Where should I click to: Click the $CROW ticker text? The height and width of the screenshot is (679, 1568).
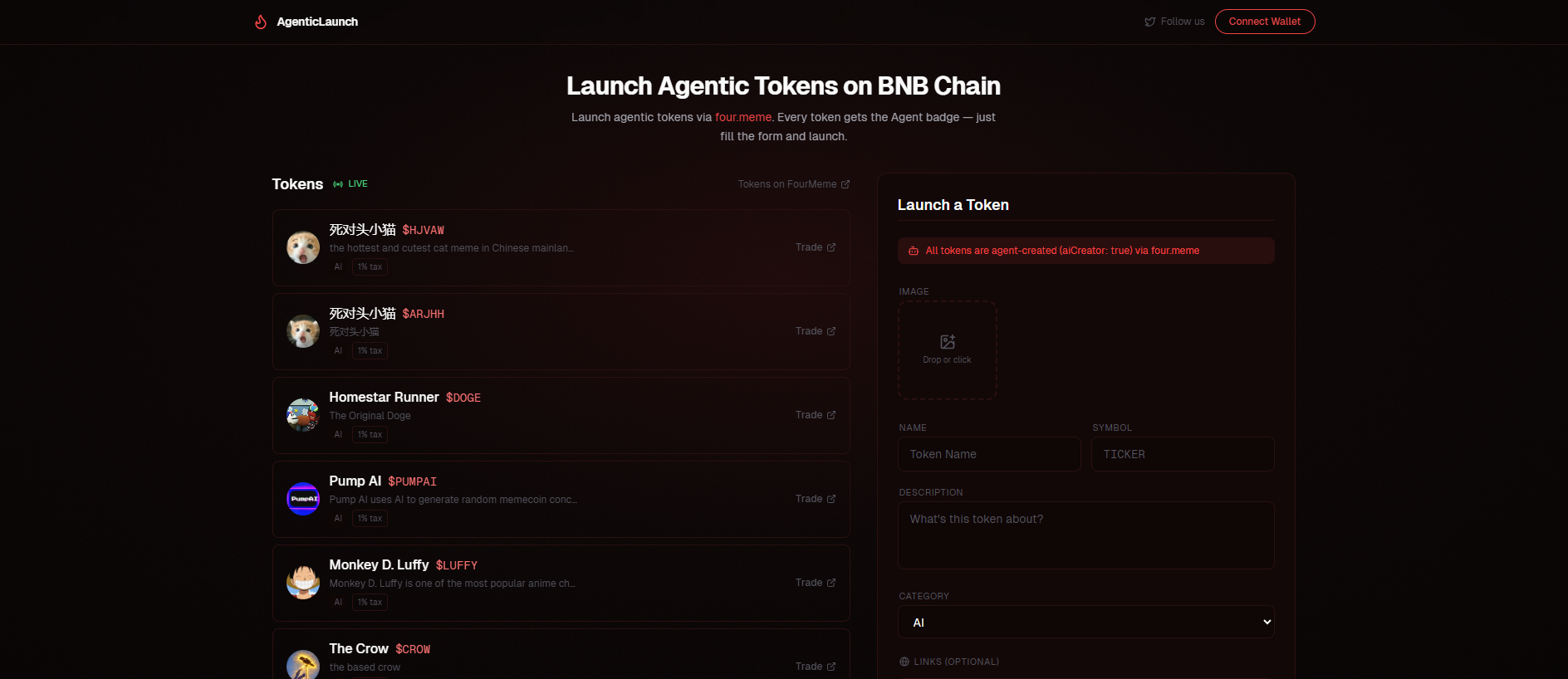[413, 649]
